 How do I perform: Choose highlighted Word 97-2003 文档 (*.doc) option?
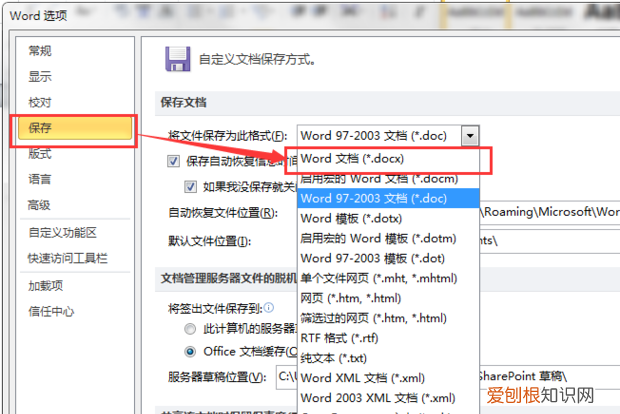click(388, 198)
